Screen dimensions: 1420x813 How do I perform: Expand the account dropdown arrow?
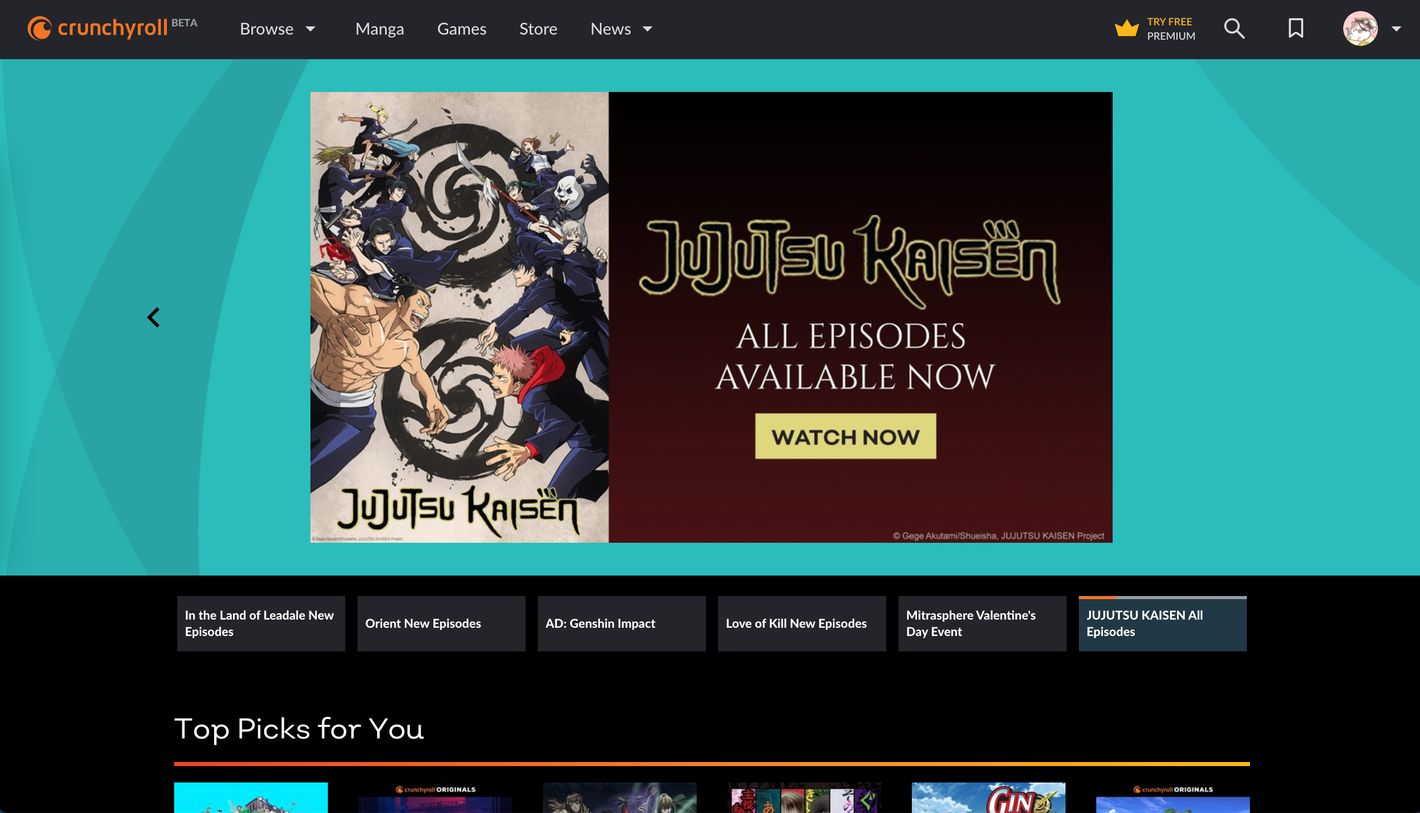click(1396, 29)
